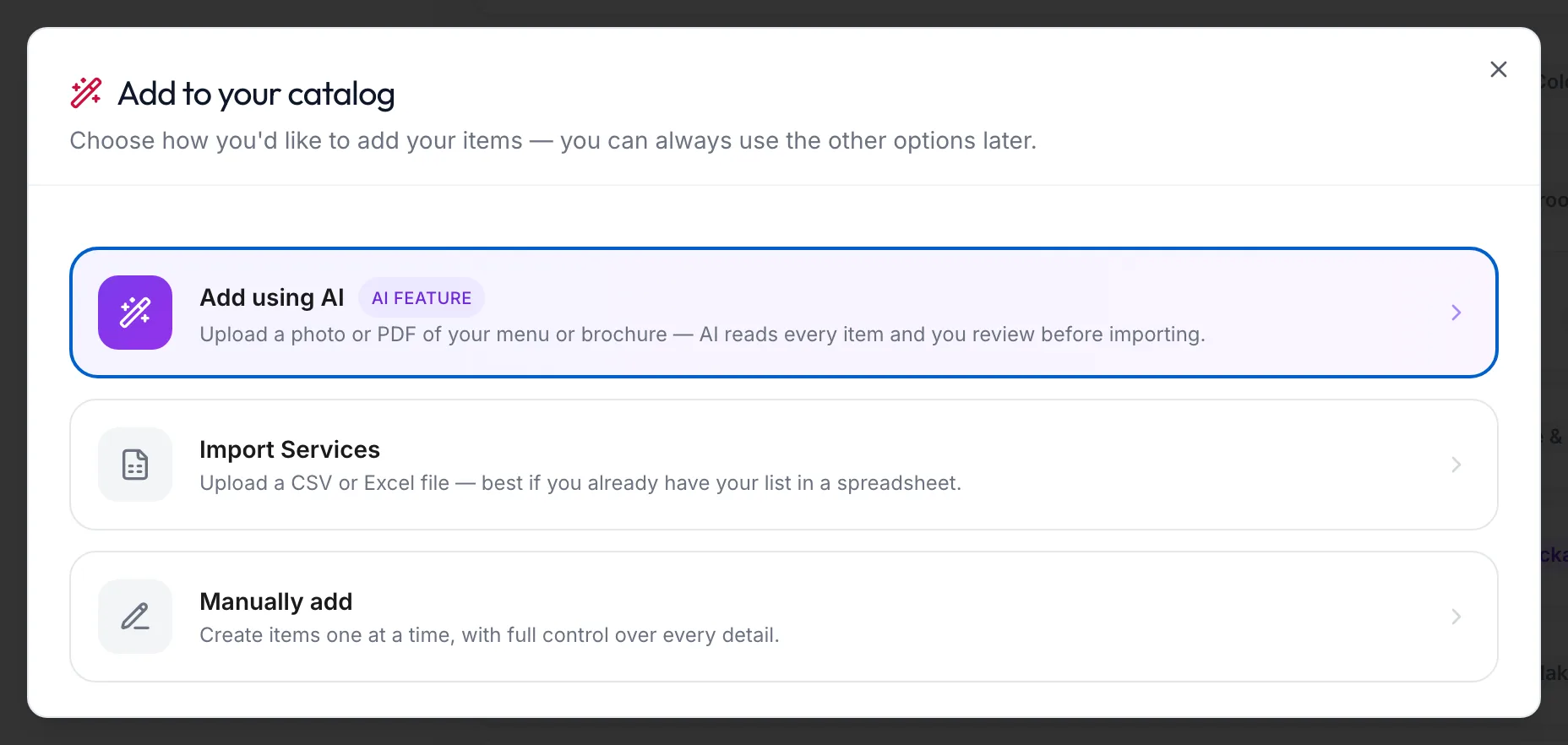
Task: Click the spreadsheet file icon for Import Services
Action: tap(135, 465)
